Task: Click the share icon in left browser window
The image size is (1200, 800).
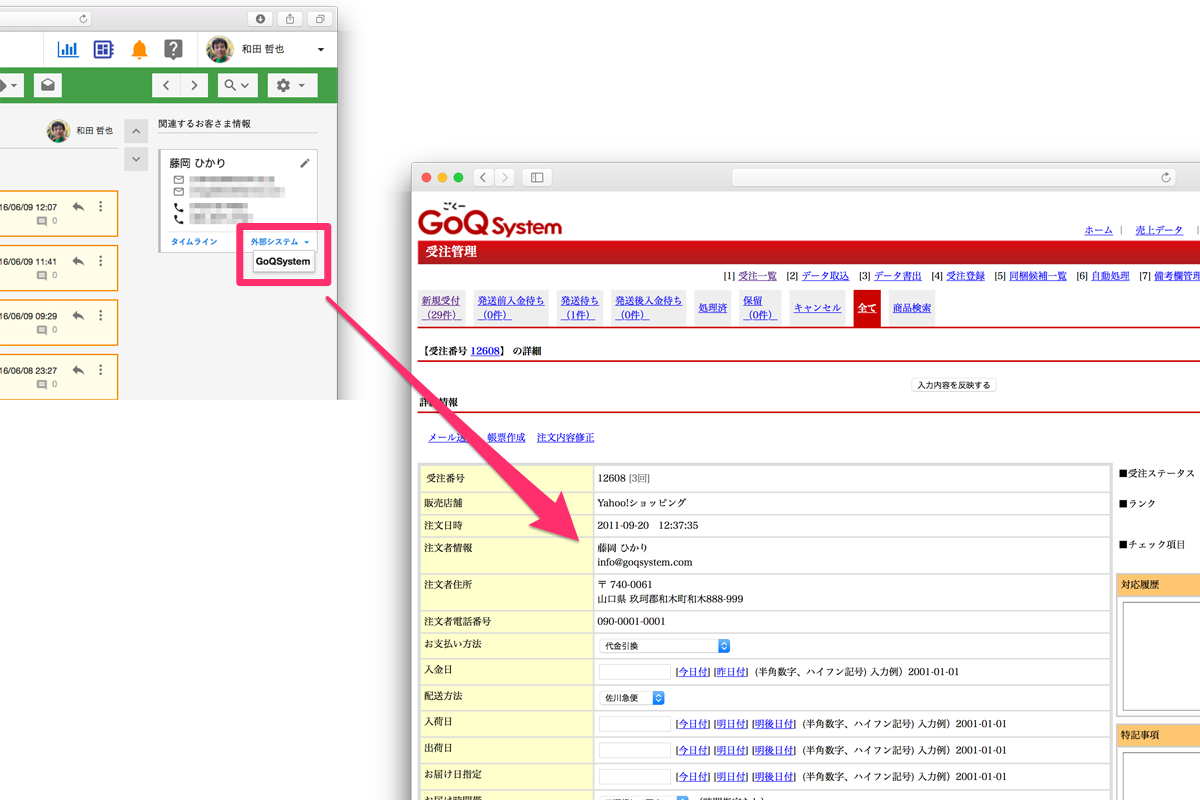Action: [x=290, y=18]
